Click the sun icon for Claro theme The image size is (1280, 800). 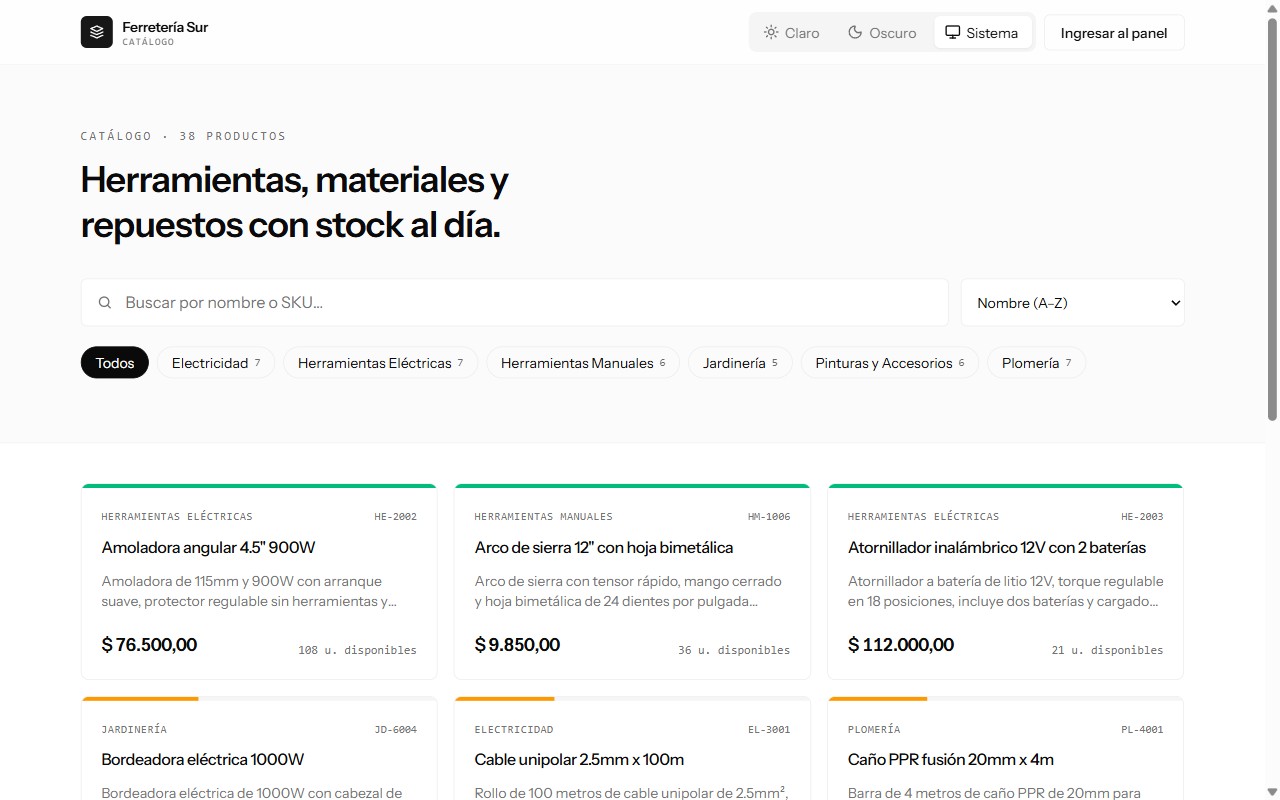click(x=771, y=32)
